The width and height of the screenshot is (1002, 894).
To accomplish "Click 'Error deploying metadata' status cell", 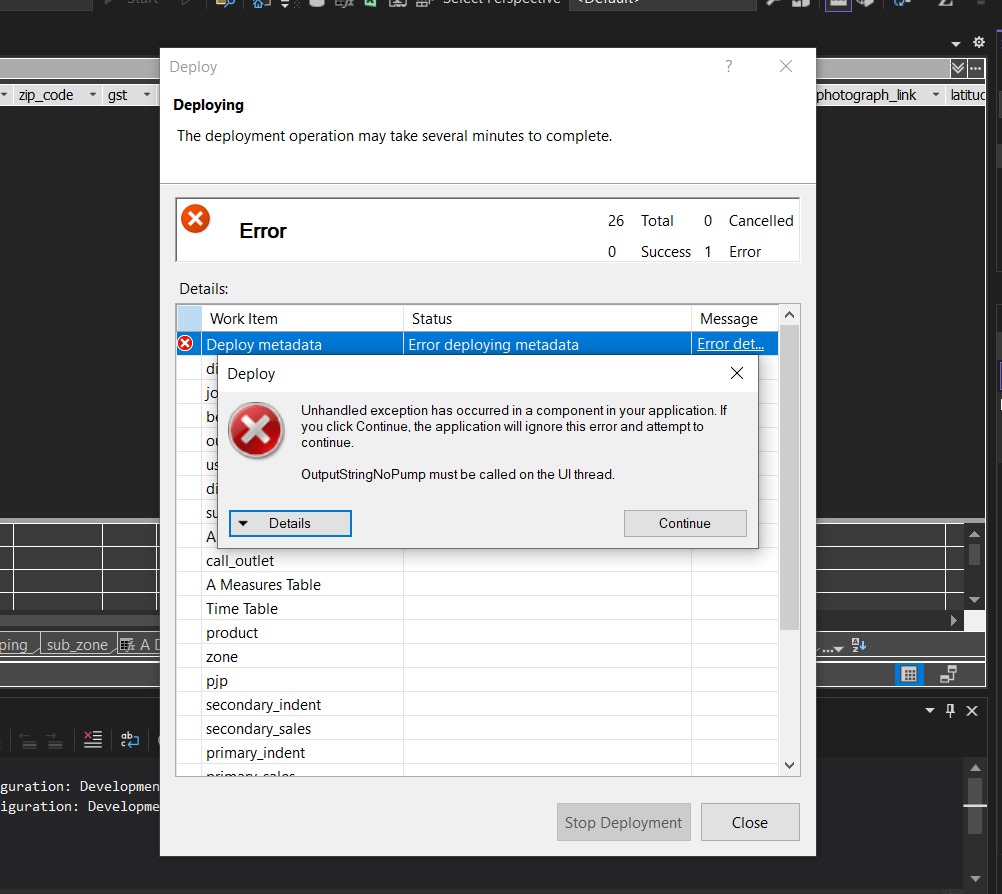I will pyautogui.click(x=547, y=344).
